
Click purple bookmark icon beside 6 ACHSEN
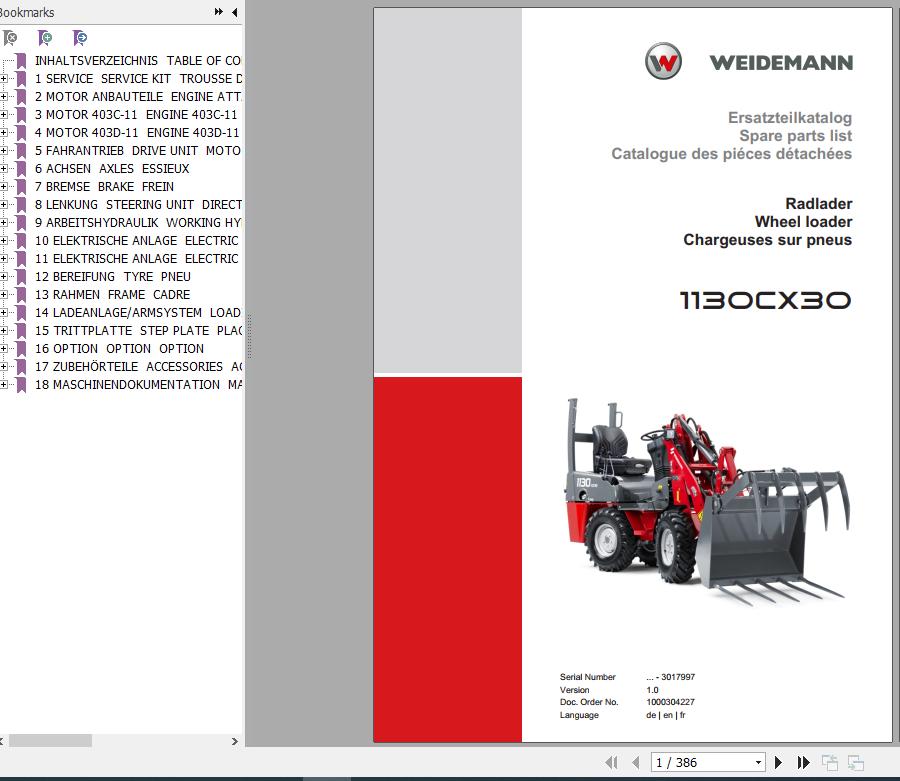pos(21,169)
